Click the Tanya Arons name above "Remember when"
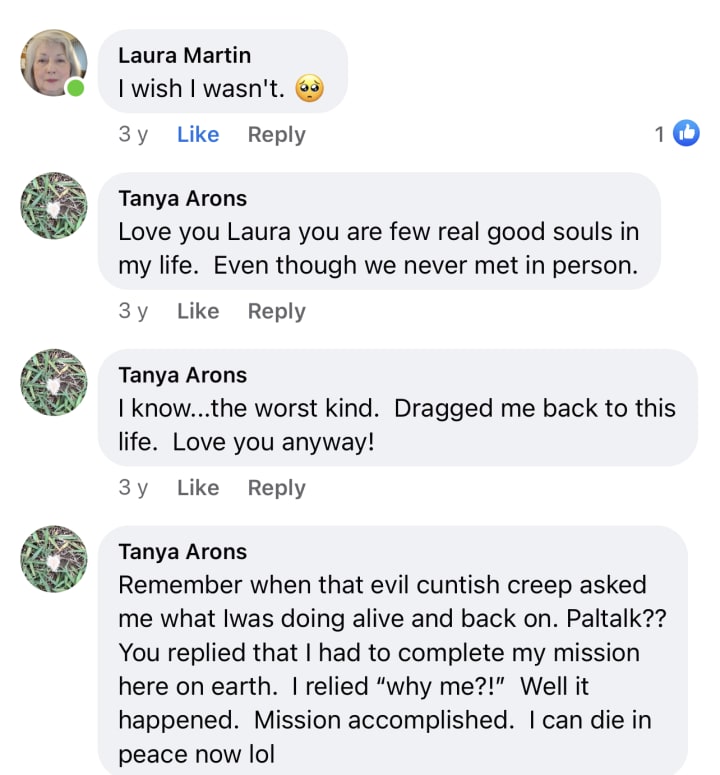The height and width of the screenshot is (775, 720). [x=182, y=551]
